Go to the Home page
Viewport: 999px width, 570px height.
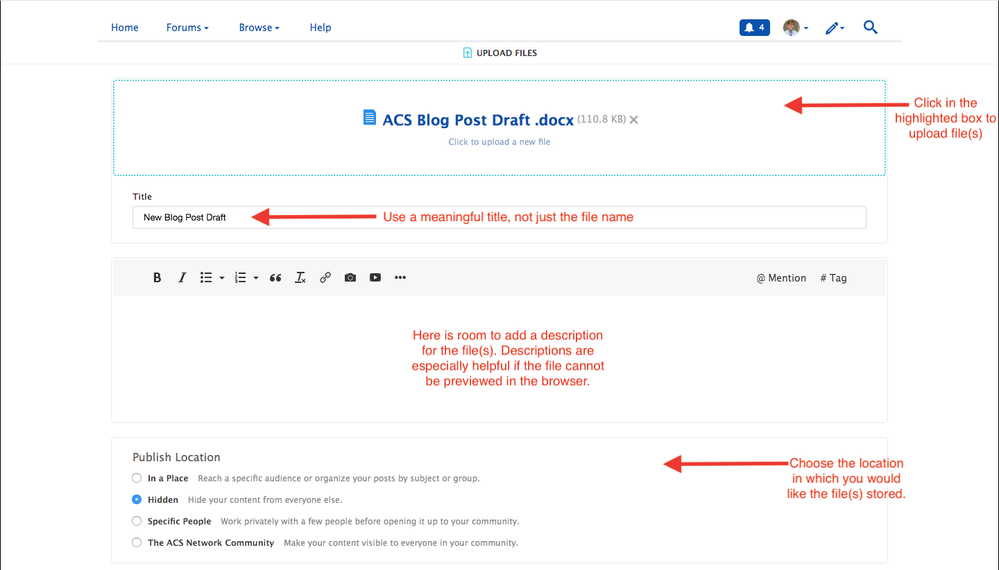coord(125,28)
